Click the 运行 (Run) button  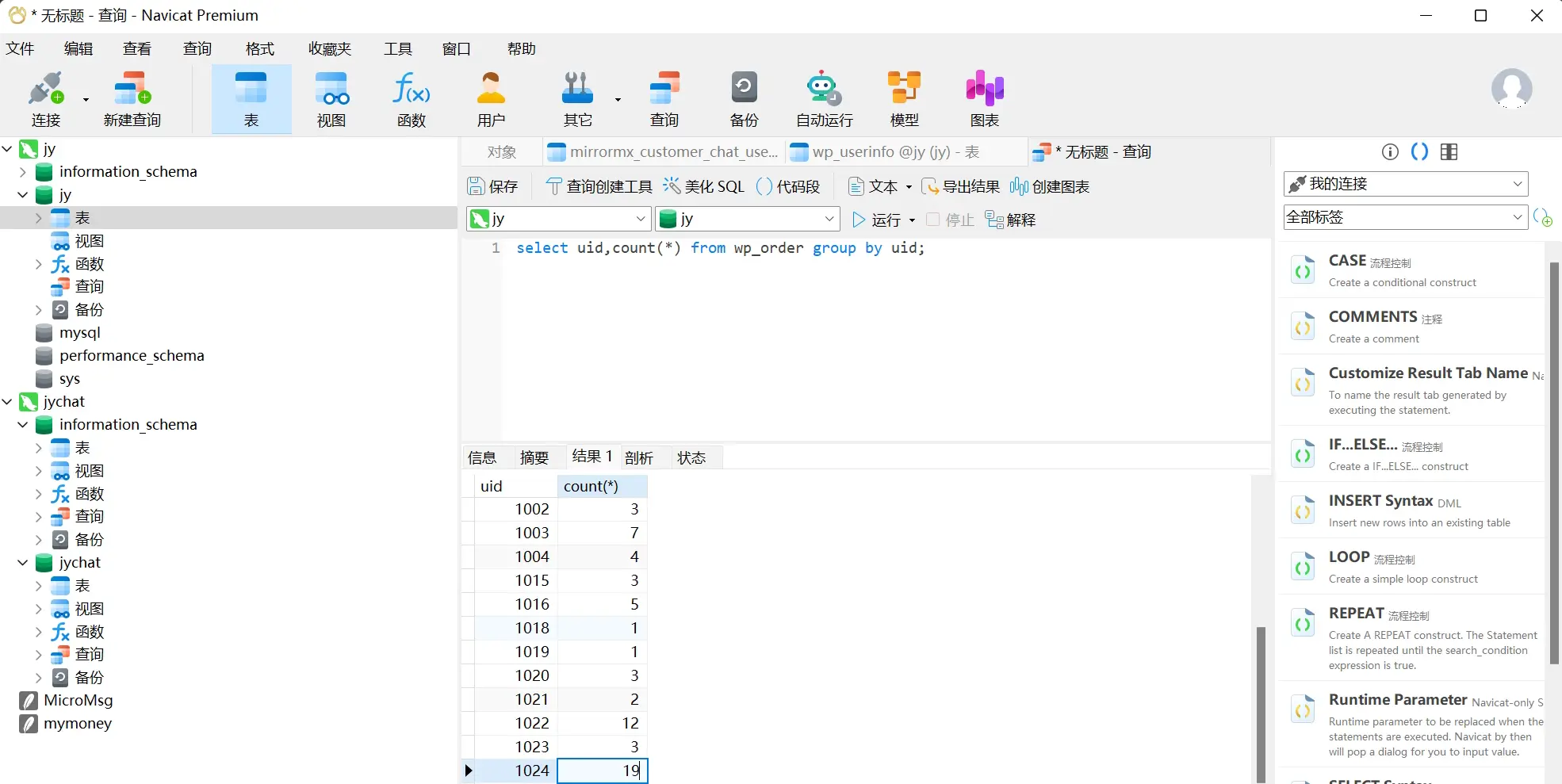(877, 220)
